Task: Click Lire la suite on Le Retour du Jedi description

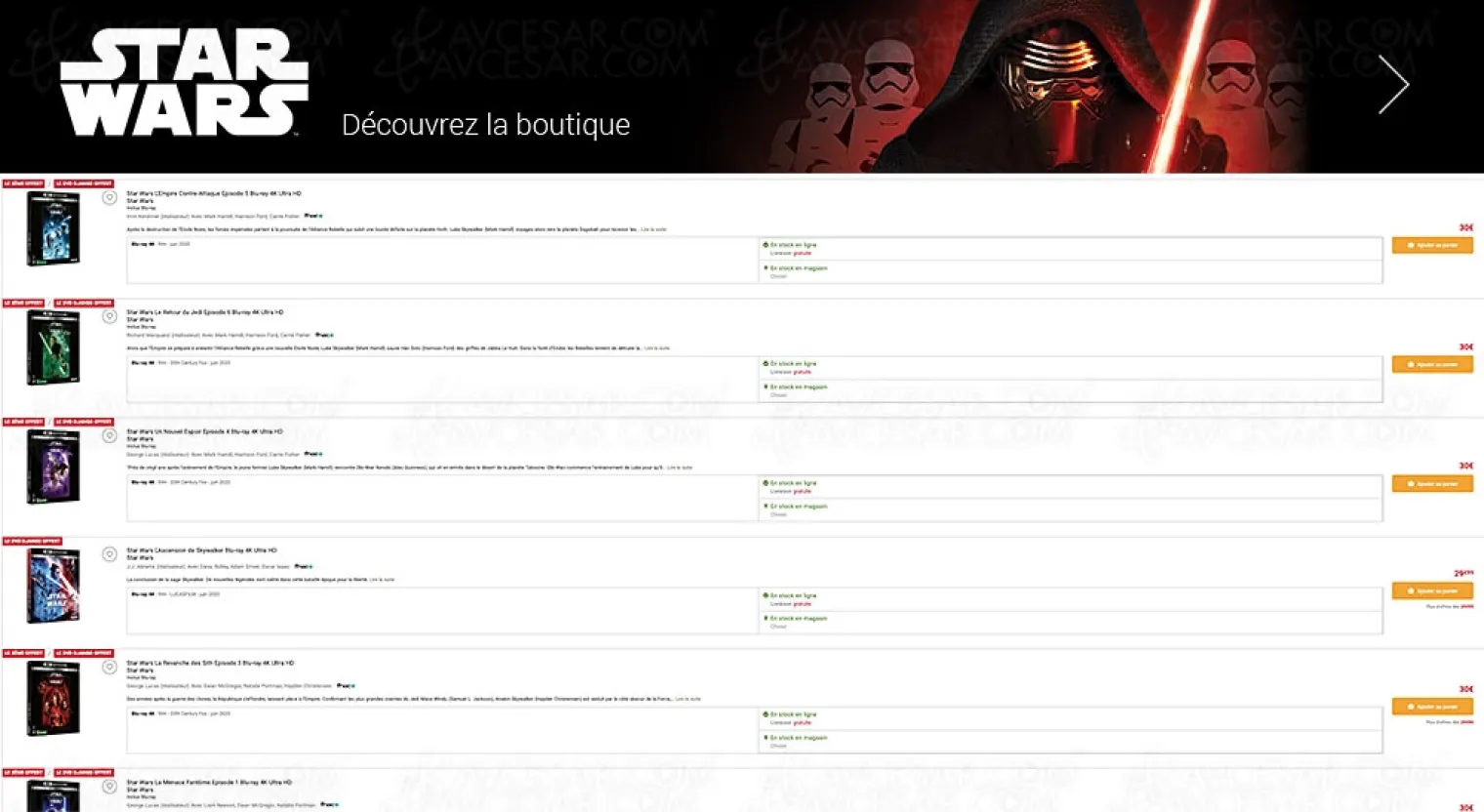Action: pos(657,348)
